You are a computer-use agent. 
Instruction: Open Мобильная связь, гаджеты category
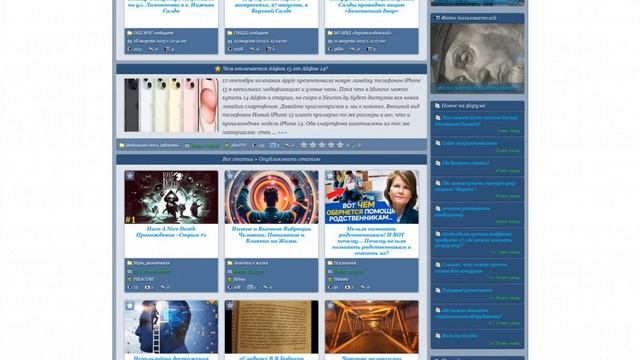(x=152, y=145)
